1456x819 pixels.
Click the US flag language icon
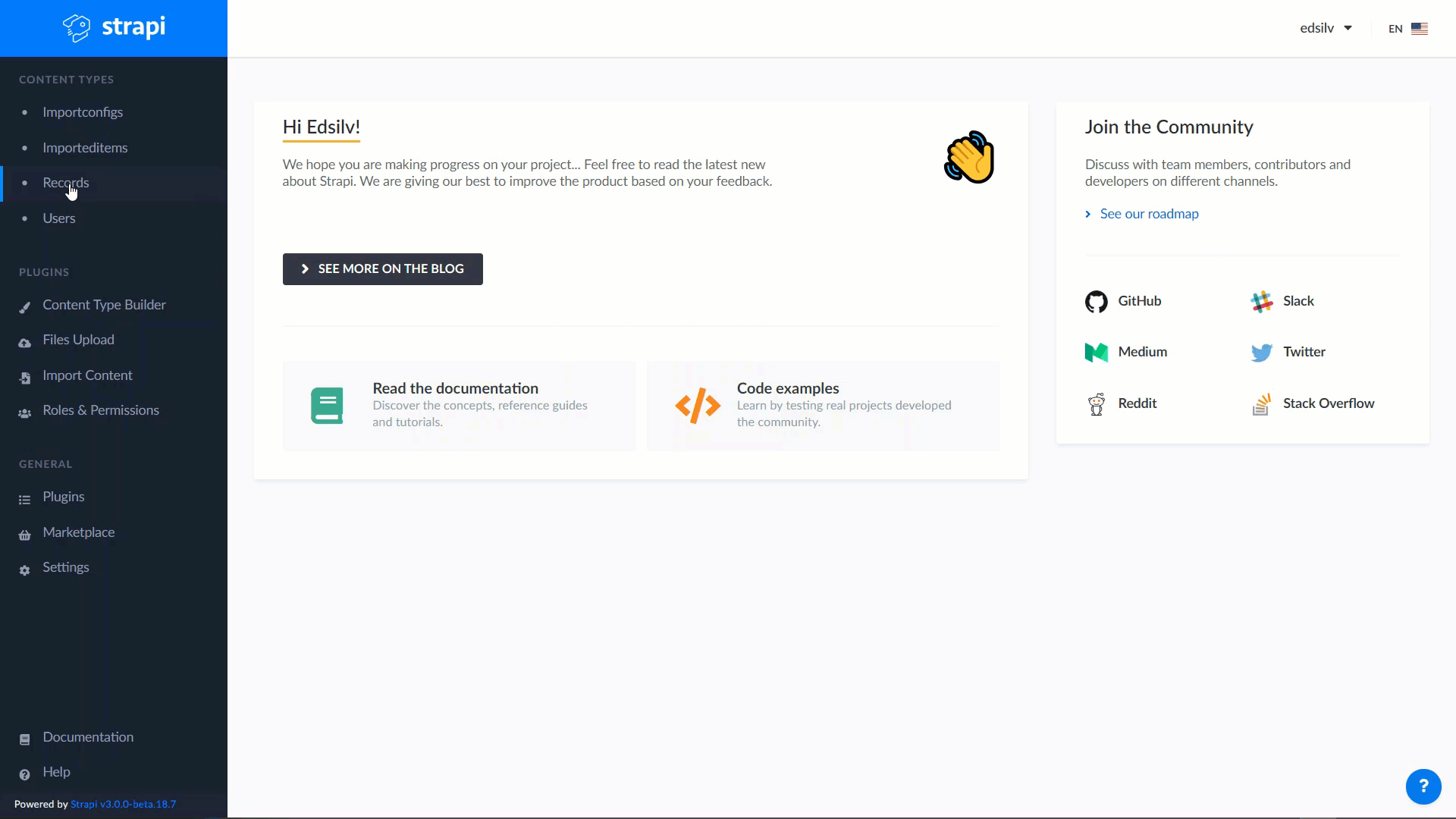pyautogui.click(x=1420, y=29)
